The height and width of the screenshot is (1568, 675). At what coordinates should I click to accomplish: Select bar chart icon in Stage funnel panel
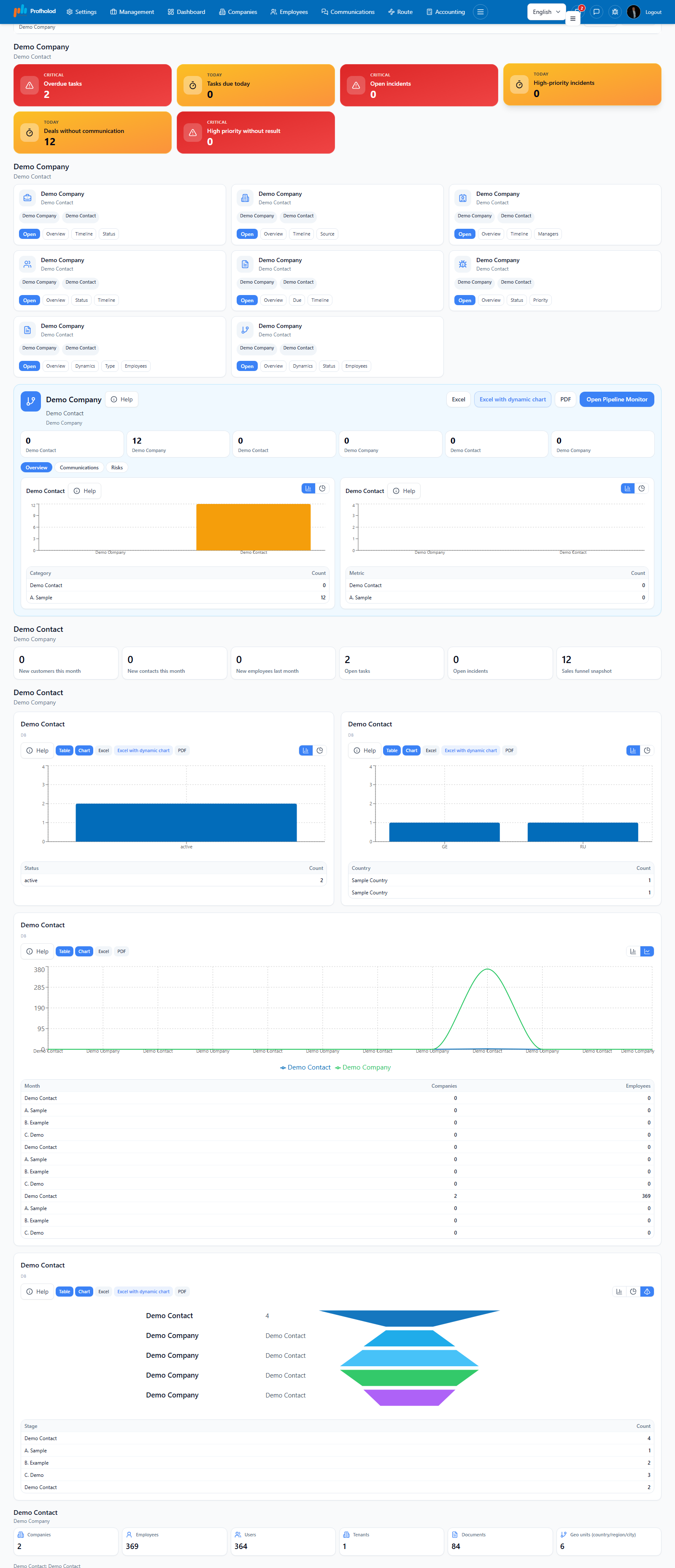[619, 1292]
